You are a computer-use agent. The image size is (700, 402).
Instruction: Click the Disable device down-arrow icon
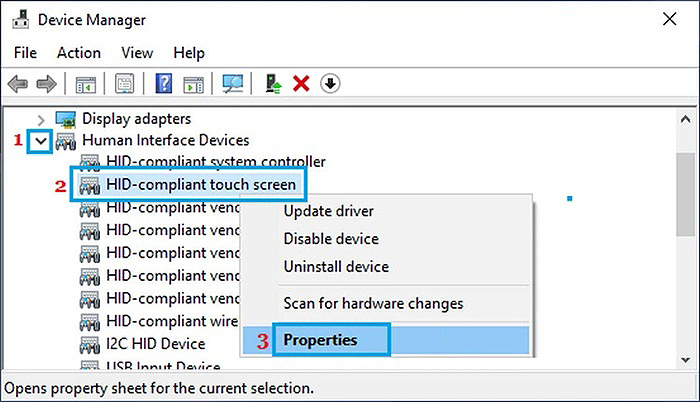(x=329, y=84)
